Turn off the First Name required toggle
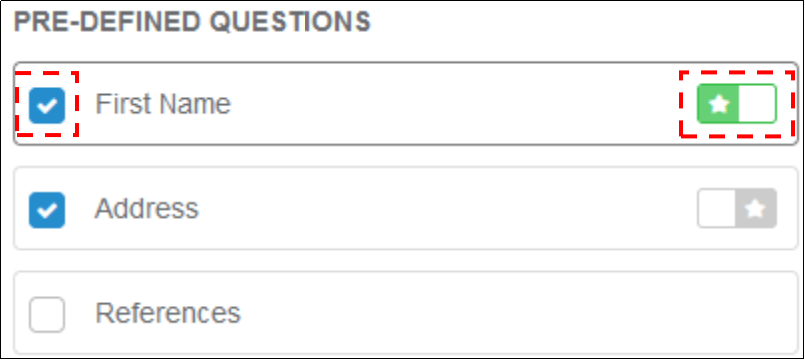Viewport: 805px width, 360px height. [x=737, y=104]
